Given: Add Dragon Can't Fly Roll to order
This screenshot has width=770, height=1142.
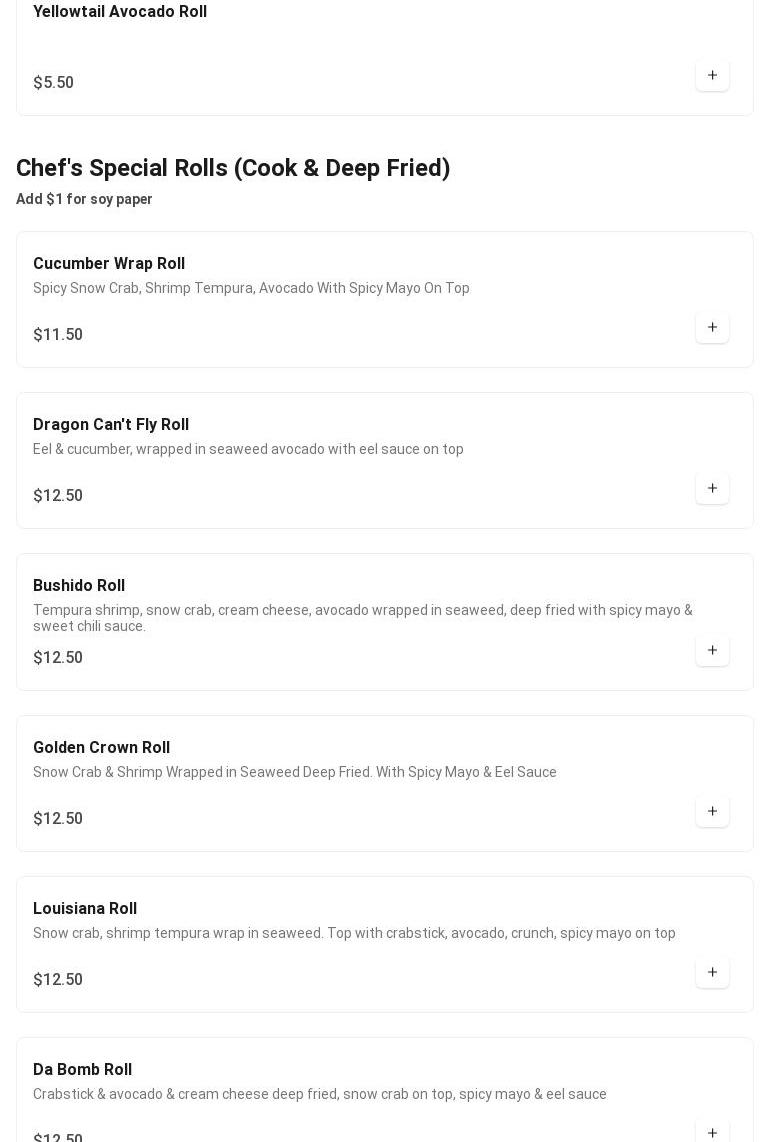Looking at the screenshot, I should coord(712,488).
